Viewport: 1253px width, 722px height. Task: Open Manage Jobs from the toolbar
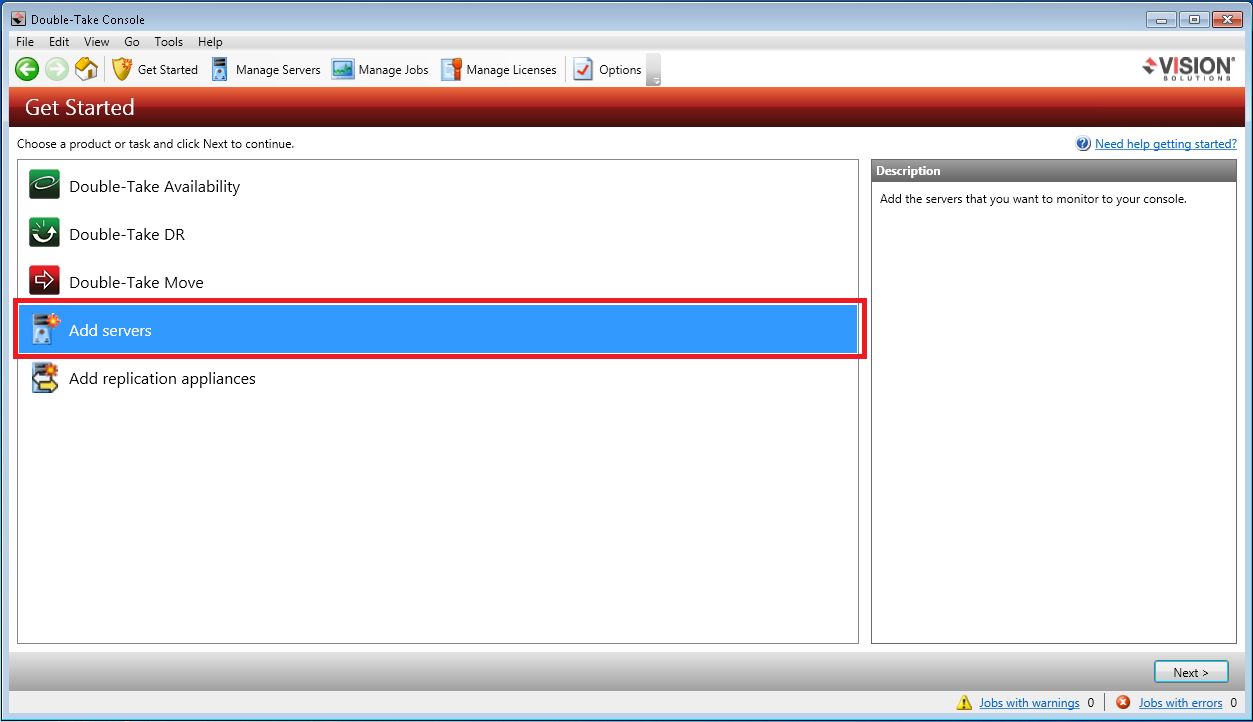381,69
